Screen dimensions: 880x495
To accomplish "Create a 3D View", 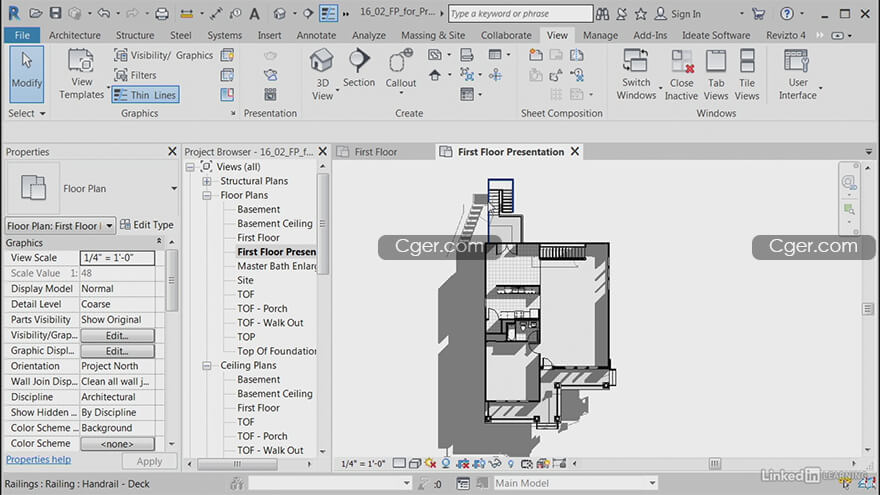I will (x=322, y=74).
